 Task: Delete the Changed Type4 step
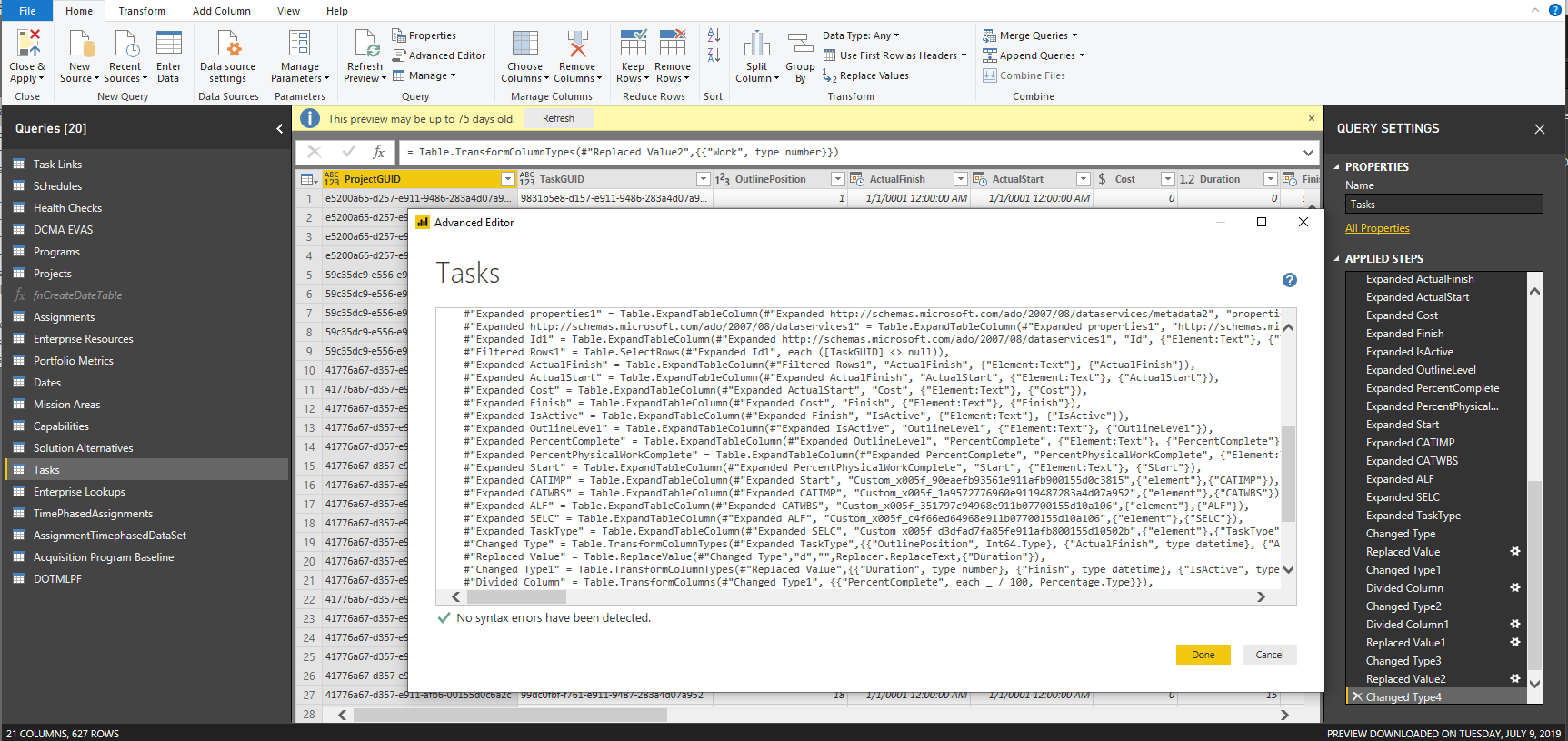(1357, 696)
